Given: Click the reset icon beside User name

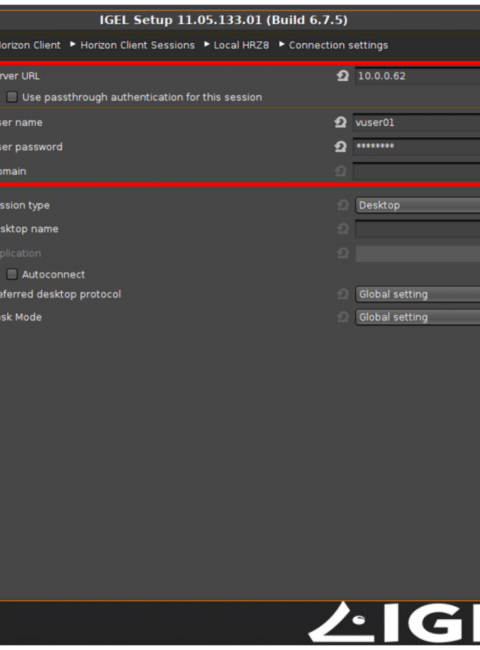Looking at the screenshot, I should [340, 122].
